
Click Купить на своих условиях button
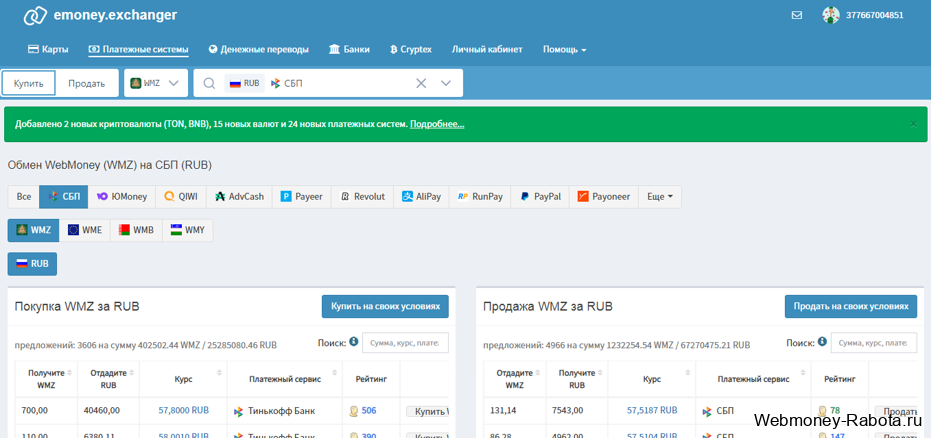385,307
